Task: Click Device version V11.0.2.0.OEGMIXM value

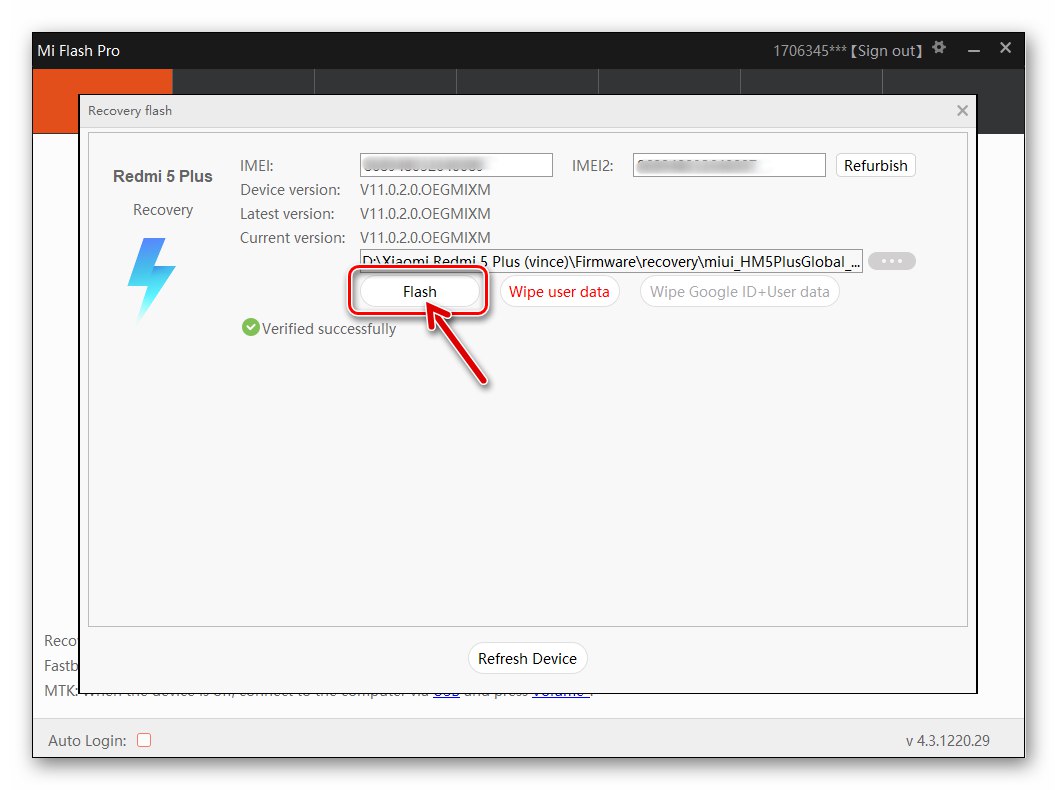Action: [x=425, y=190]
